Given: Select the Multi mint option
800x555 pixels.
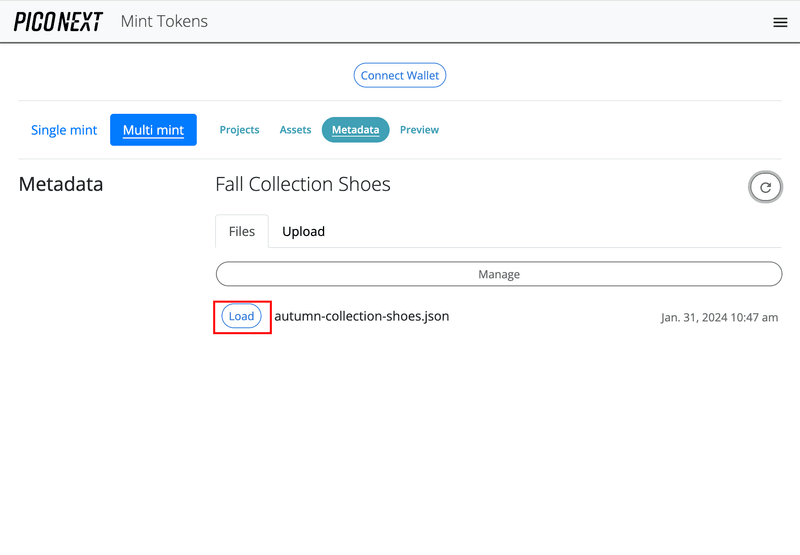Looking at the screenshot, I should (x=153, y=130).
